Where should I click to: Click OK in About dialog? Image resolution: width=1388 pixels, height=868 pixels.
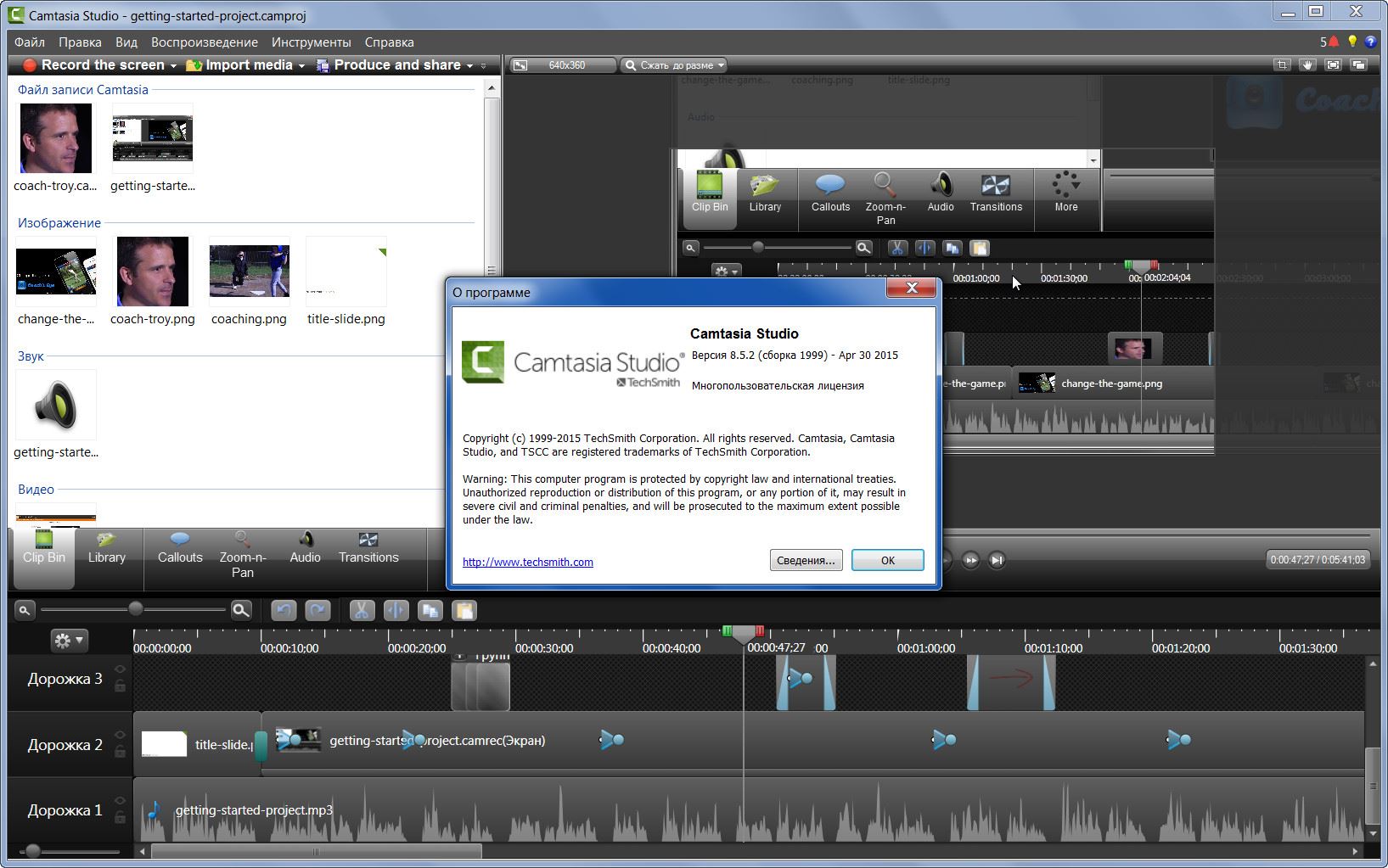[x=887, y=560]
